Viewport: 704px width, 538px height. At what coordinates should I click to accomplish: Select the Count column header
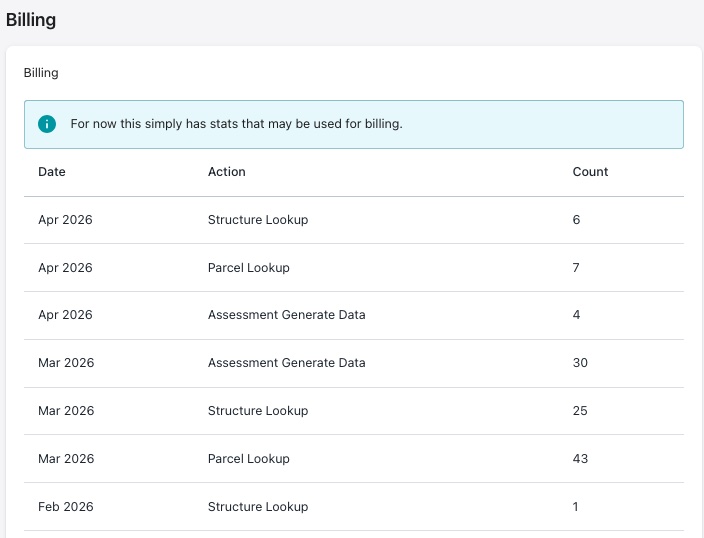pos(590,172)
